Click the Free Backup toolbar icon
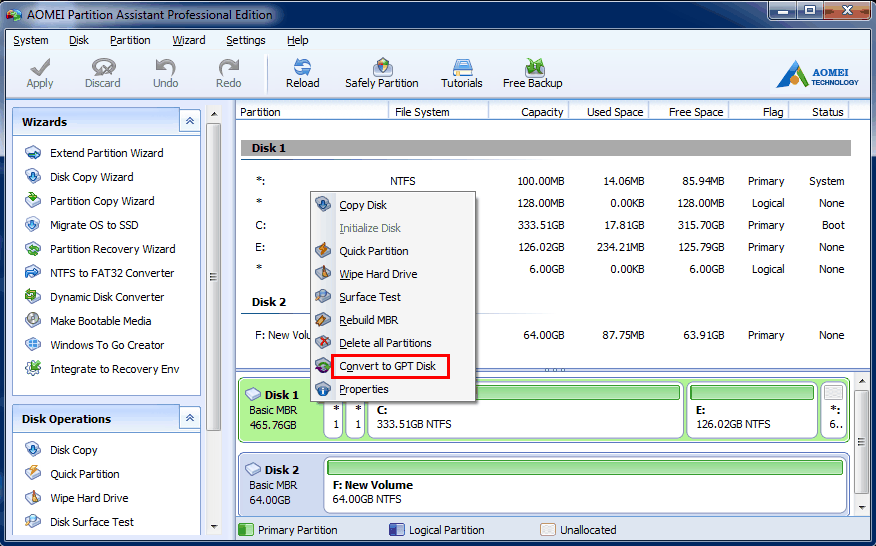Image resolution: width=876 pixels, height=546 pixels. pos(534,68)
